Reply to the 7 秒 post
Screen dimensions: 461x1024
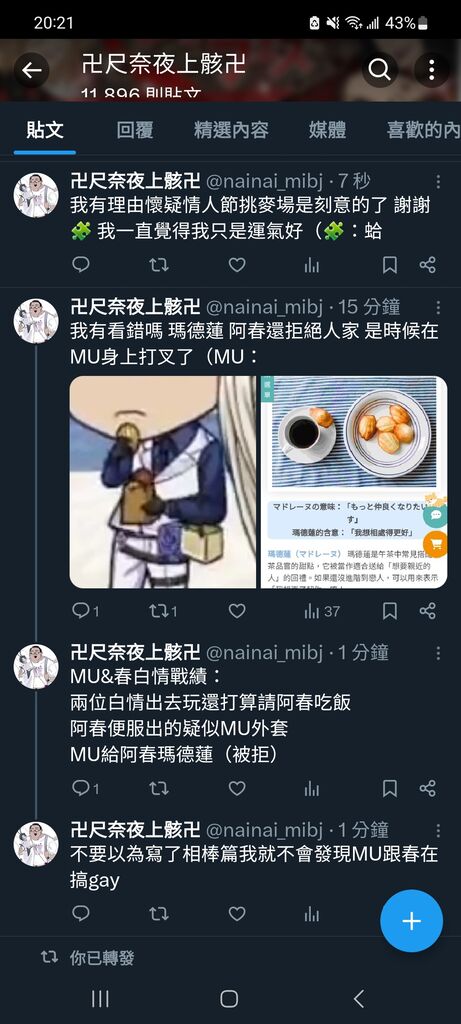pos(80,264)
